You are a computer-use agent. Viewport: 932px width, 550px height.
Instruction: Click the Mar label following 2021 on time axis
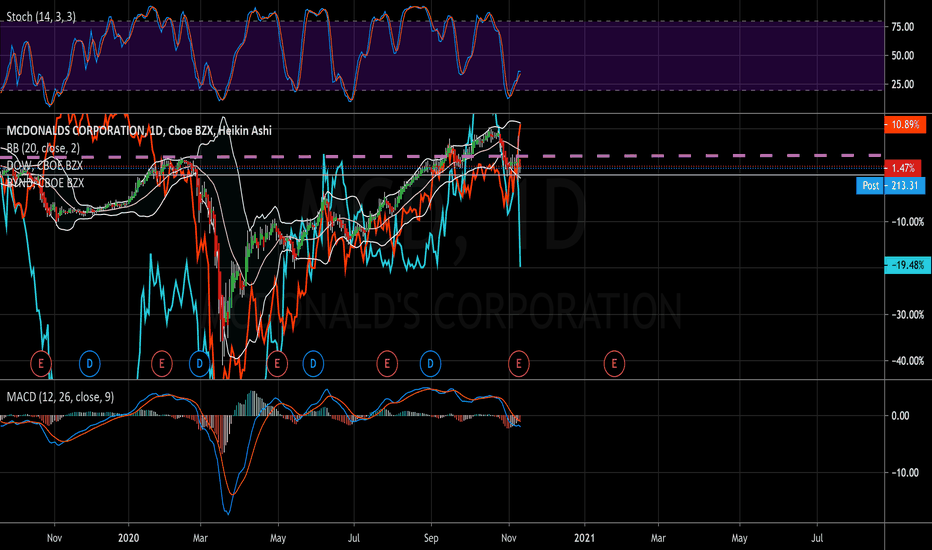coord(658,538)
